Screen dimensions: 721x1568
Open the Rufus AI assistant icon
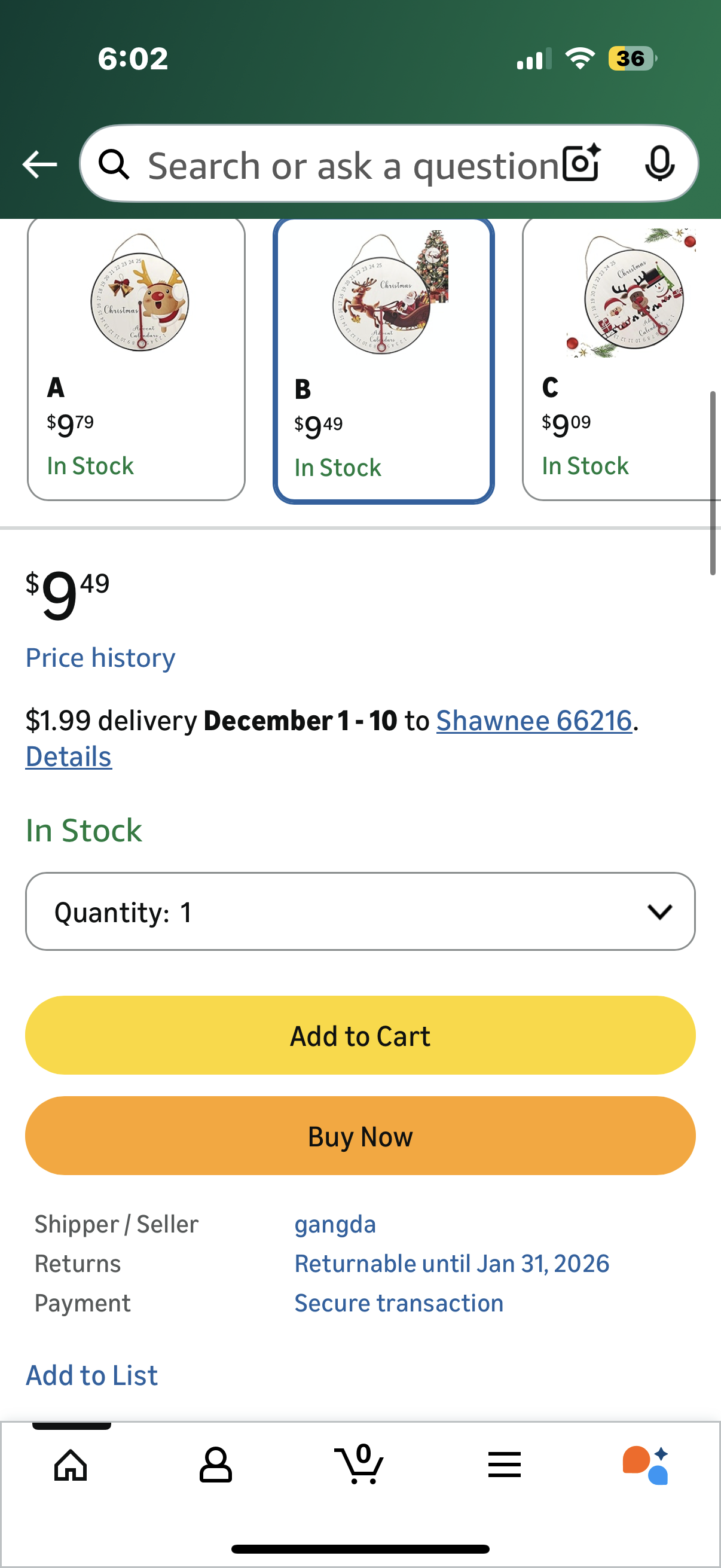(x=646, y=1465)
